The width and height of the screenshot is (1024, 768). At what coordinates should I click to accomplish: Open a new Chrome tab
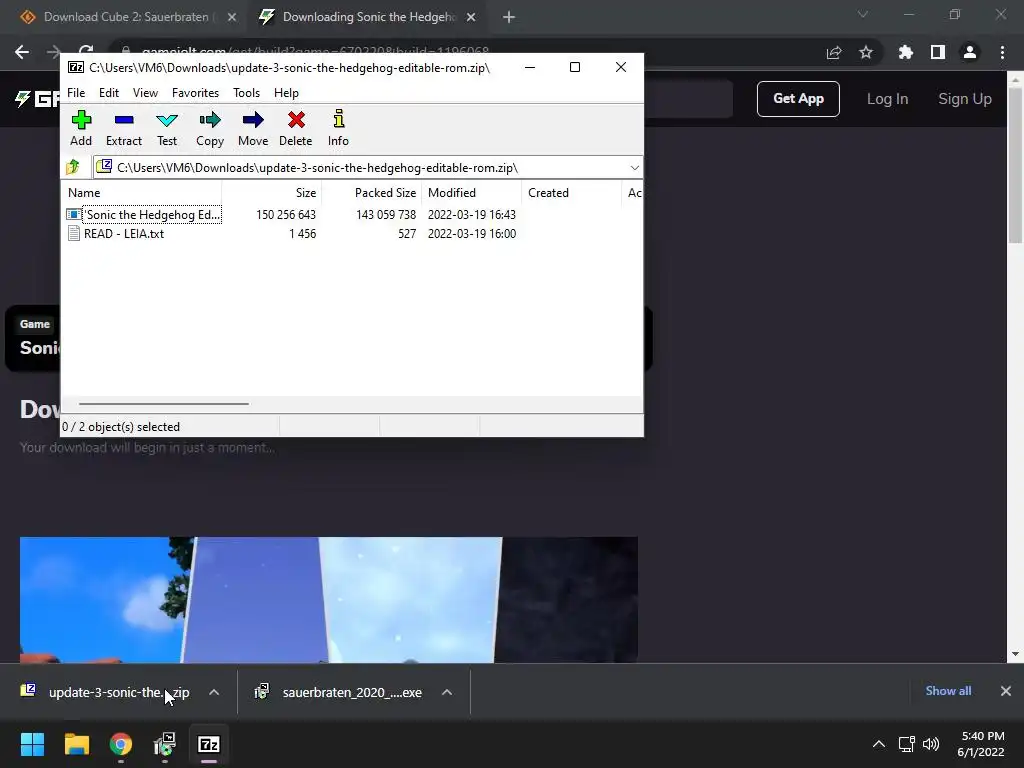coord(509,18)
